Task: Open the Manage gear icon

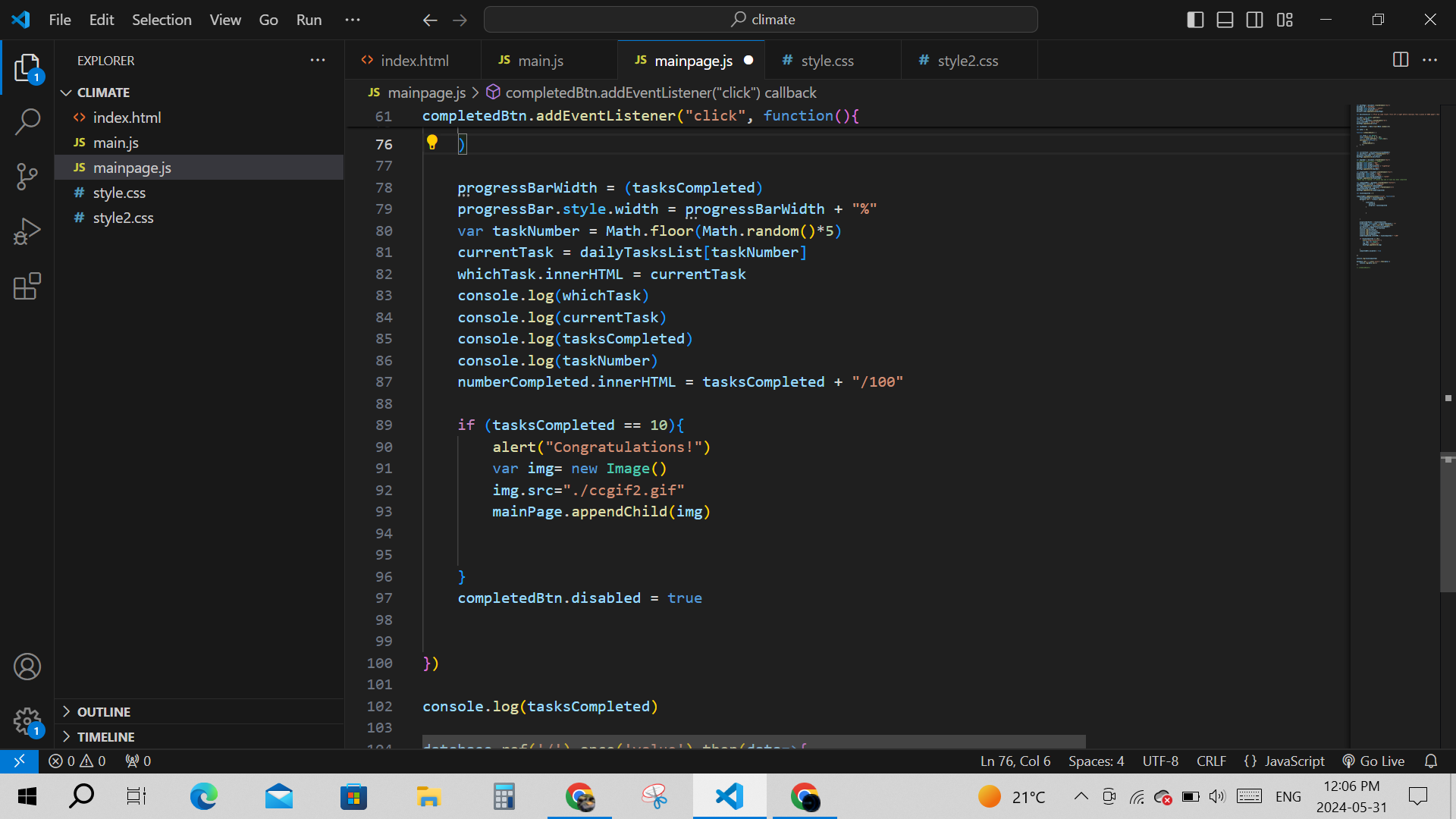Action: click(x=27, y=721)
